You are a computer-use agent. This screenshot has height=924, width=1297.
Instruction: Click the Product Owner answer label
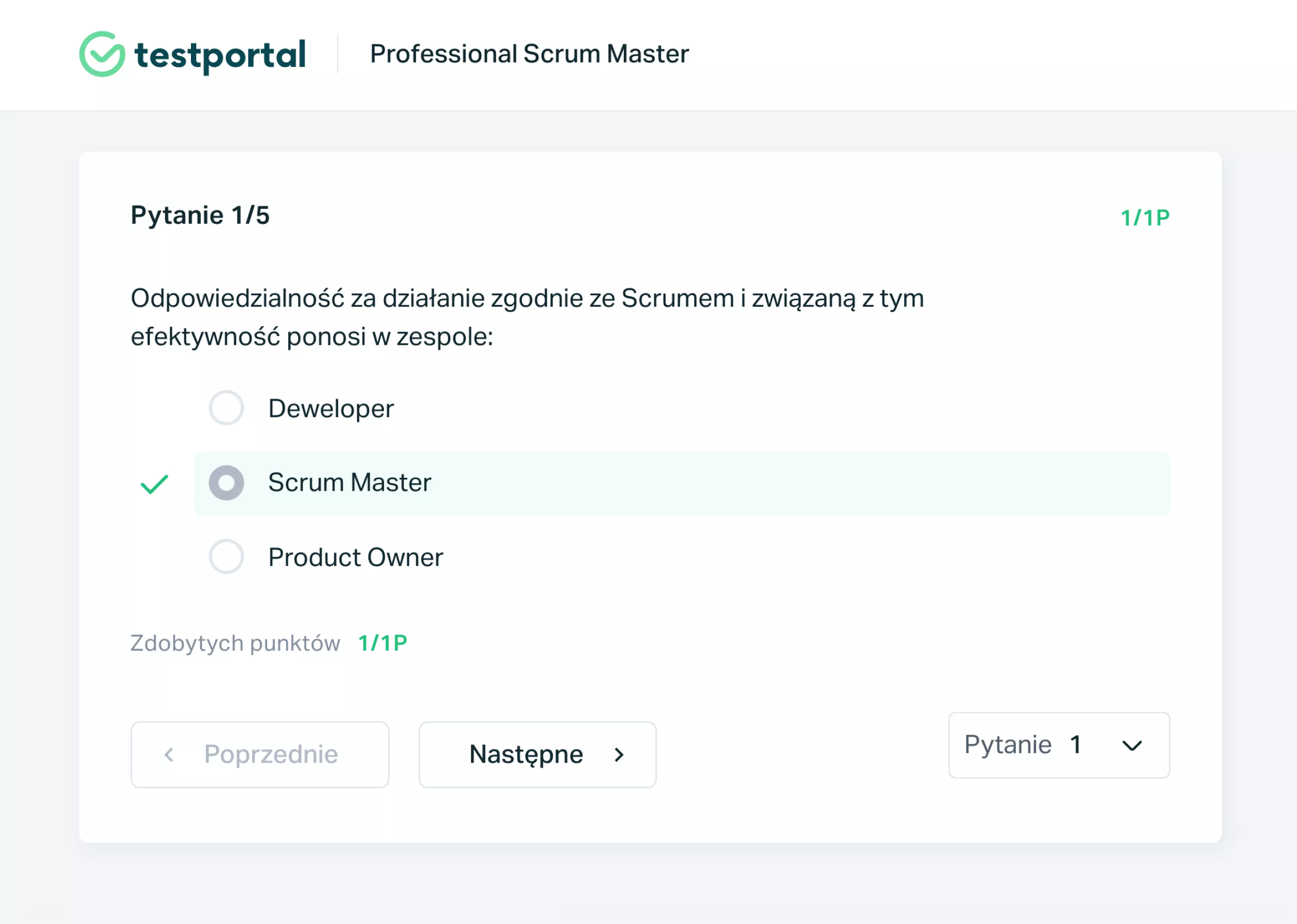tap(356, 557)
